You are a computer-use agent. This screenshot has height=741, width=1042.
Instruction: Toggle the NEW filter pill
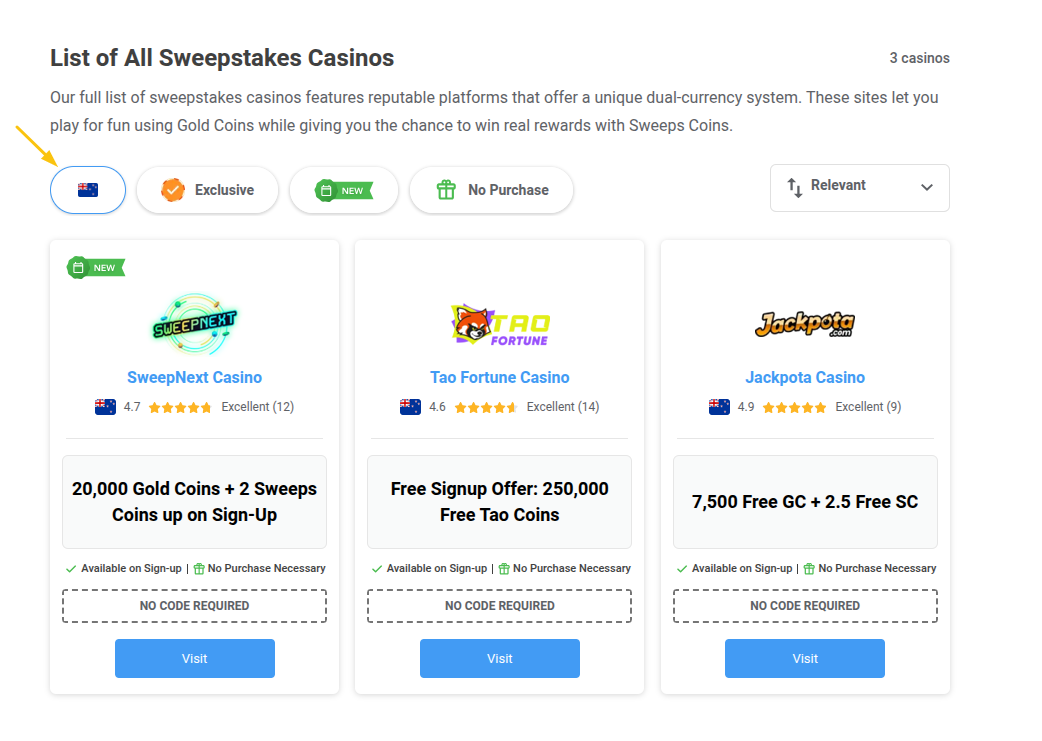[x=344, y=189]
